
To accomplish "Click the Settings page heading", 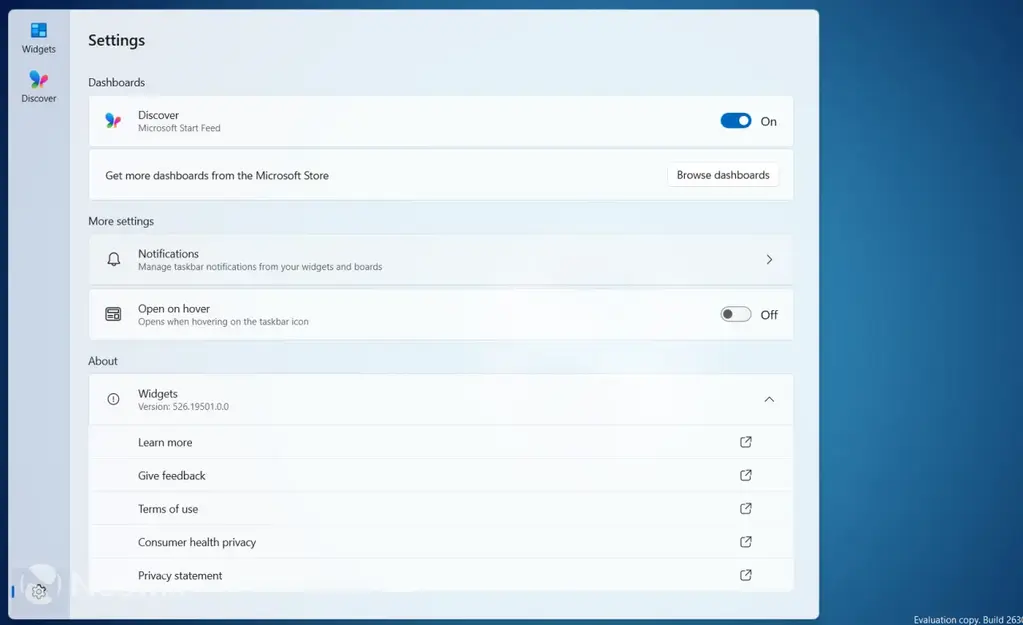I will (x=117, y=40).
